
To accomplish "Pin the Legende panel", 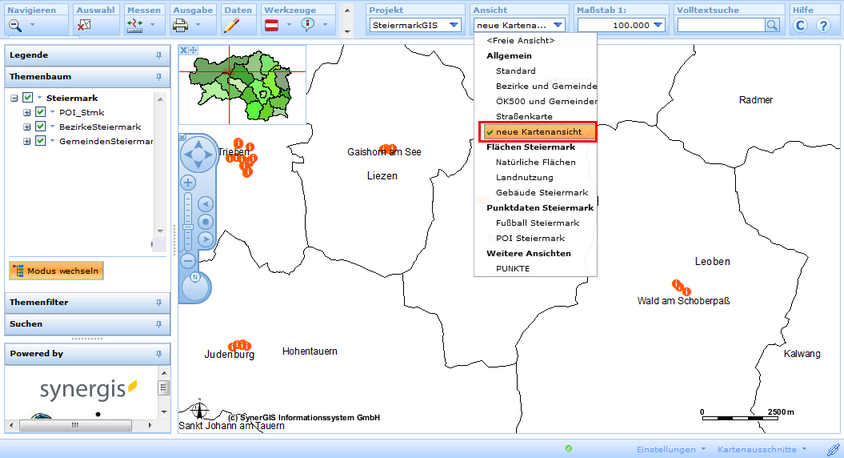I will click(159, 55).
